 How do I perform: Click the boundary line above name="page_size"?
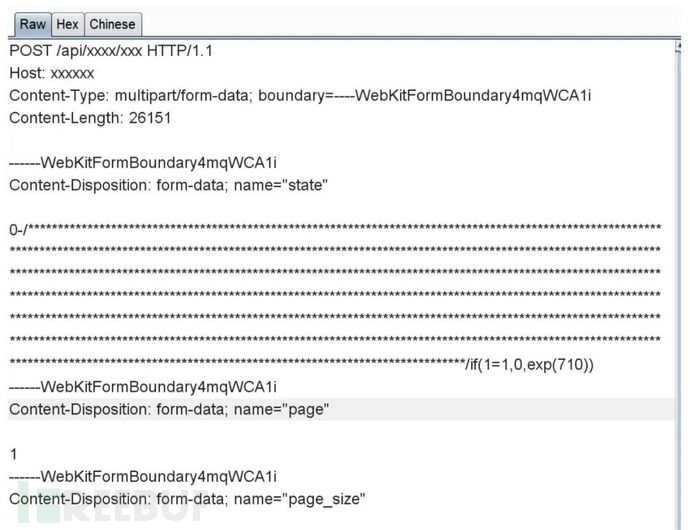[x=143, y=476]
